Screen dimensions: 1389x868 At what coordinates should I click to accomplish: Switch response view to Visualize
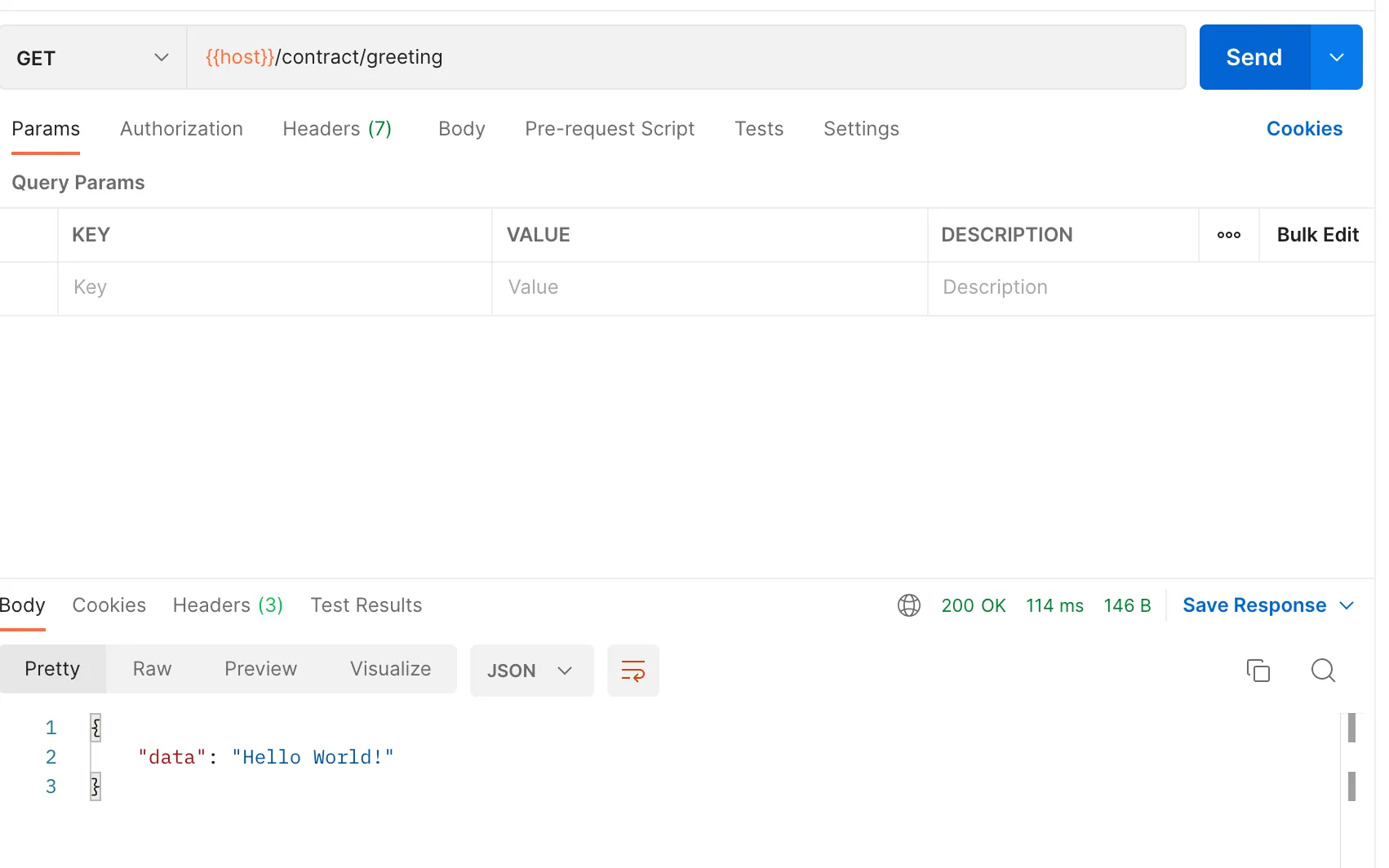click(390, 669)
